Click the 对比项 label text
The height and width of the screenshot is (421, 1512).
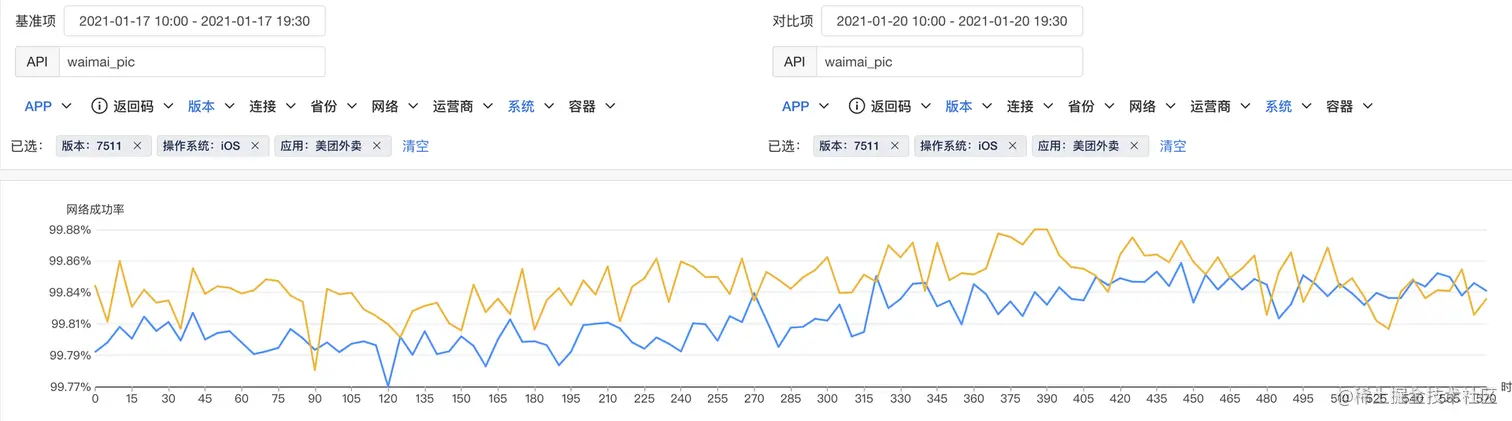792,21
